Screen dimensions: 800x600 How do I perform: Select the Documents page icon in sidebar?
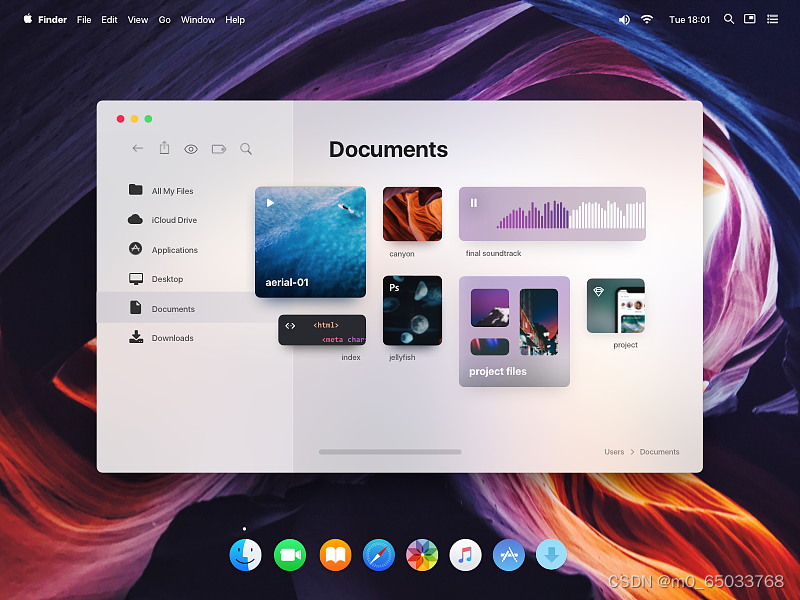135,307
